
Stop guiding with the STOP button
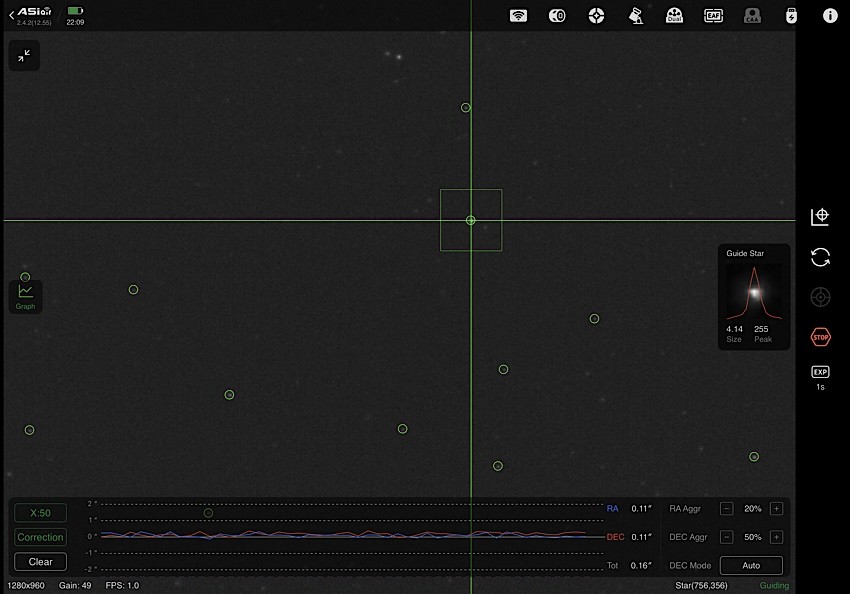820,337
